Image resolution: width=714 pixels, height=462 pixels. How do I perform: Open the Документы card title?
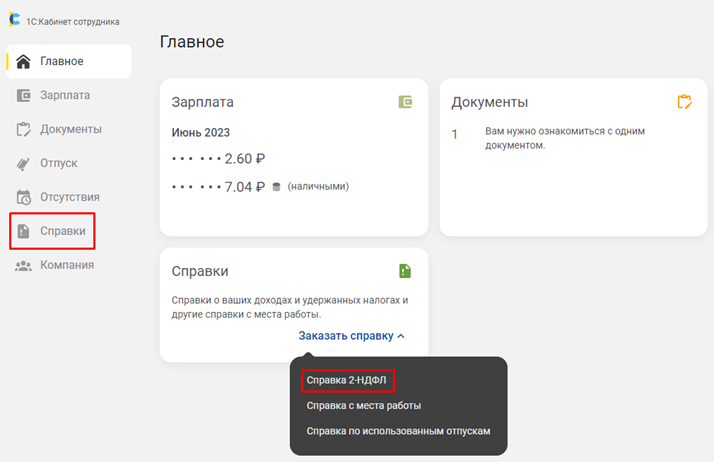[490, 102]
